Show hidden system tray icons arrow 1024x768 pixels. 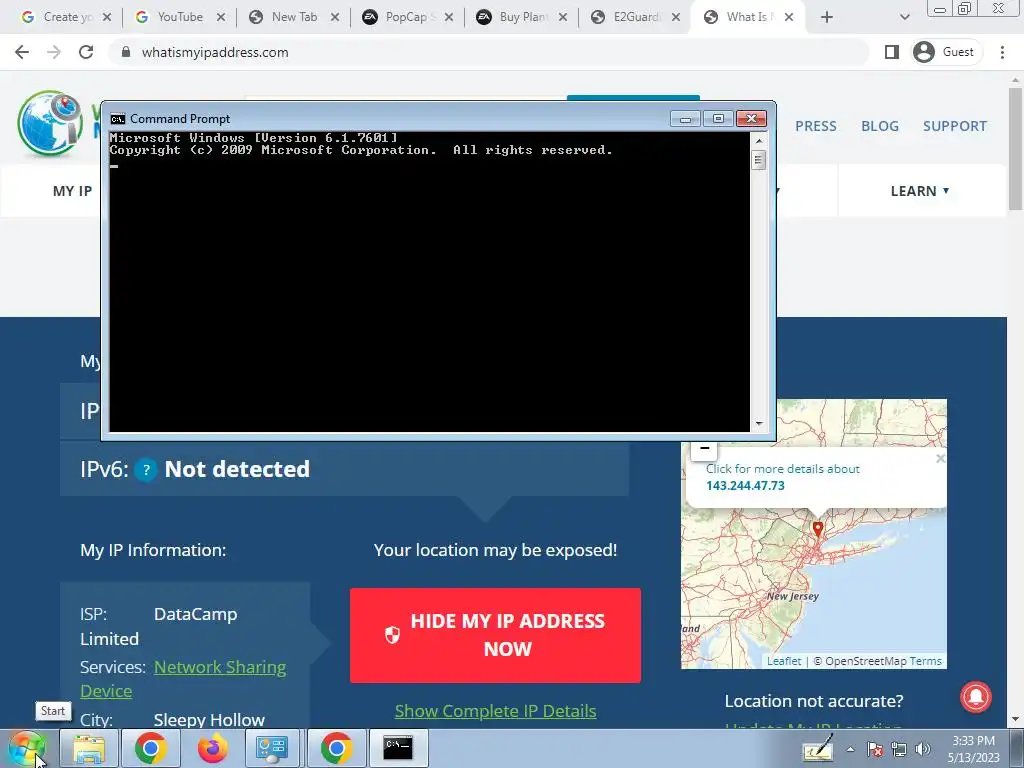(x=850, y=750)
